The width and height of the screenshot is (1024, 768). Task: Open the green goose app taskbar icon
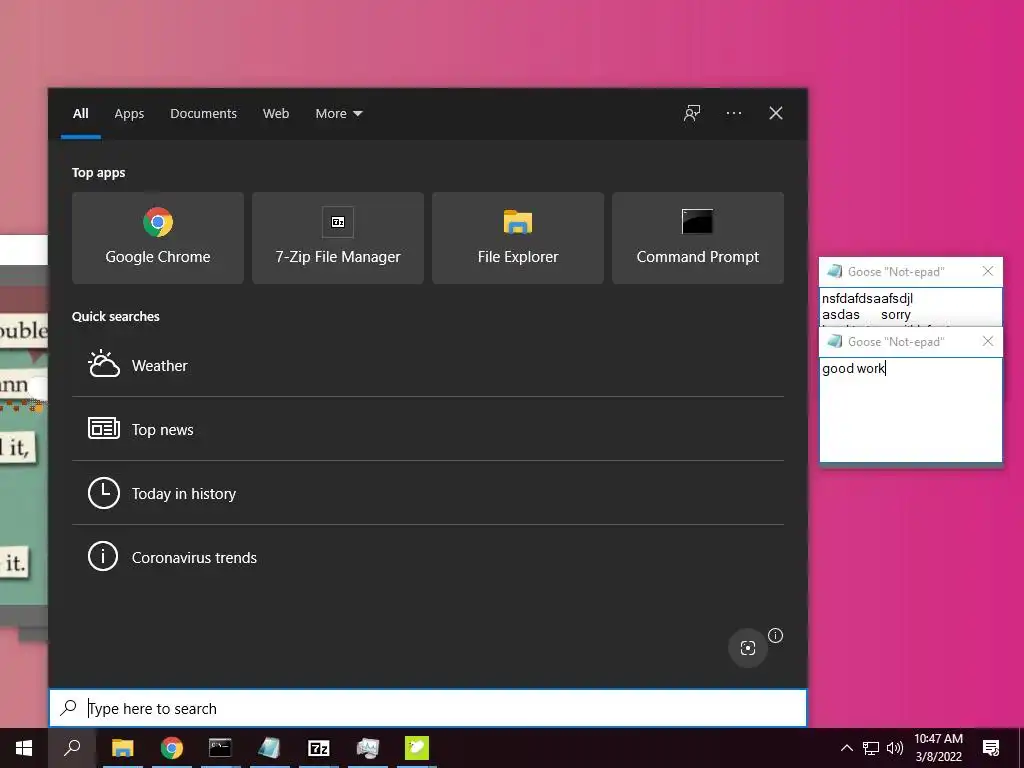417,748
